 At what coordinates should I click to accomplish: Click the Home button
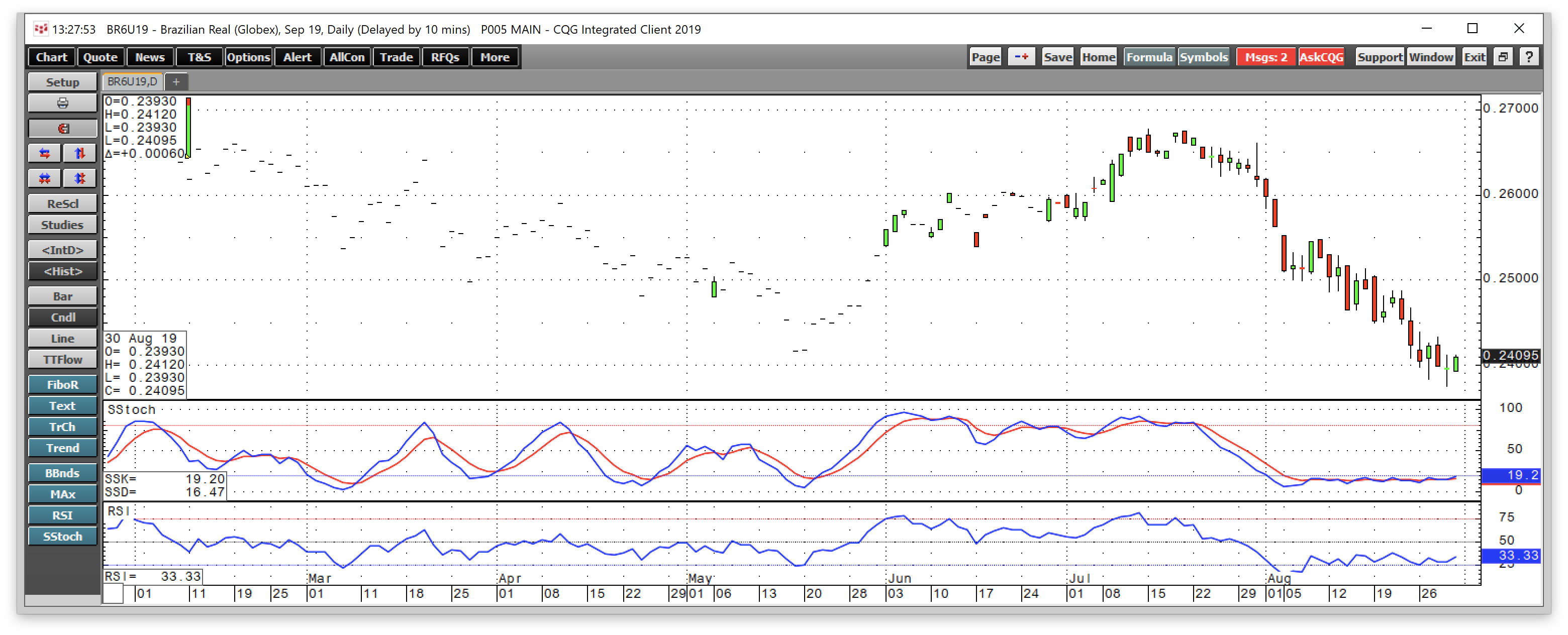click(x=1099, y=57)
